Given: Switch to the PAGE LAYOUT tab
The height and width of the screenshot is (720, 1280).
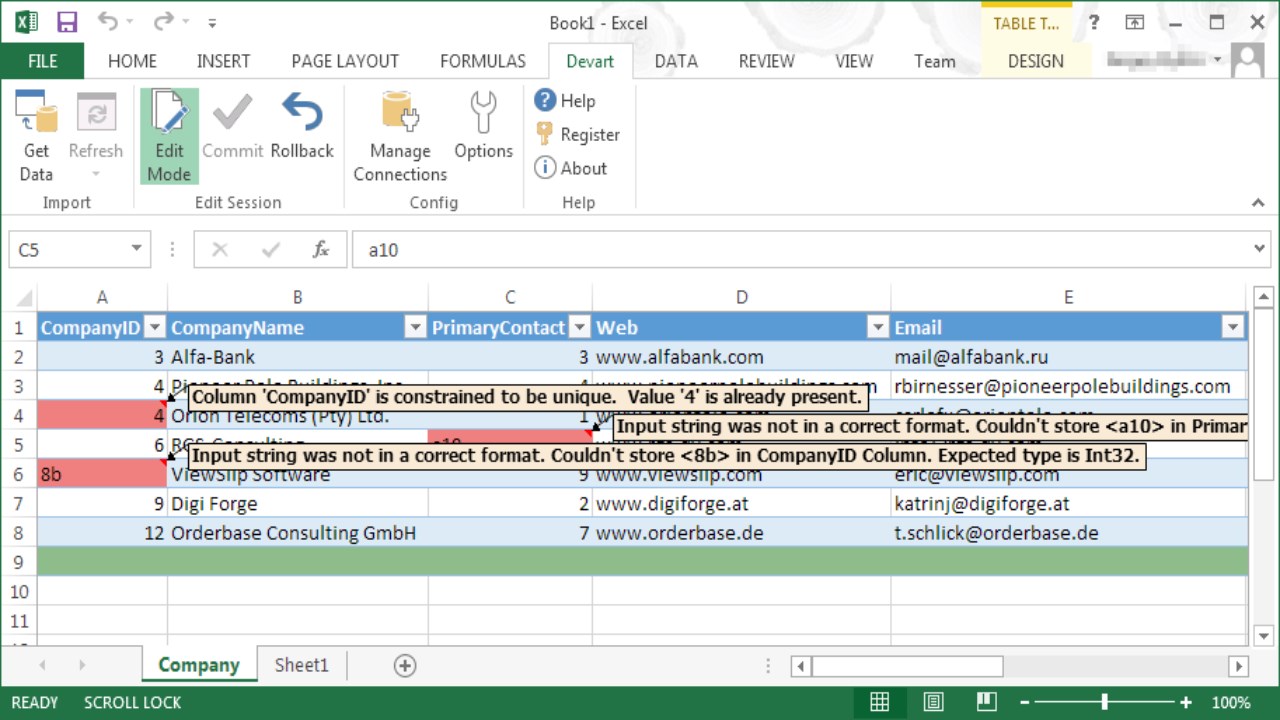Looking at the screenshot, I should pyautogui.click(x=345, y=61).
